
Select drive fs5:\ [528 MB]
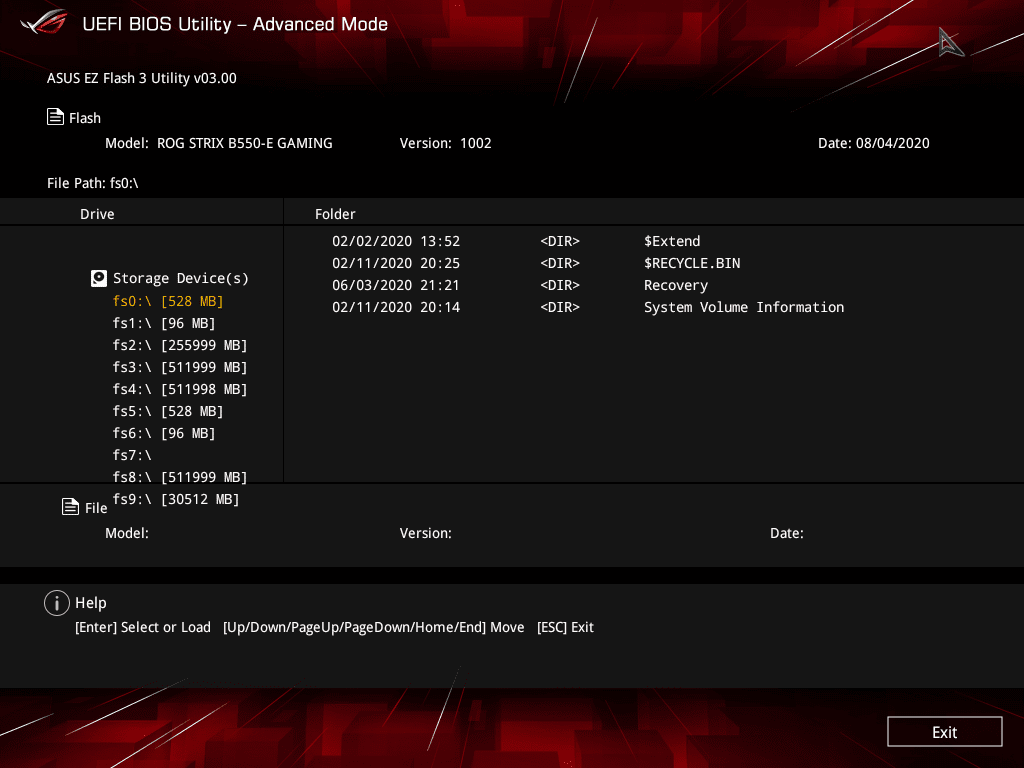(x=168, y=411)
